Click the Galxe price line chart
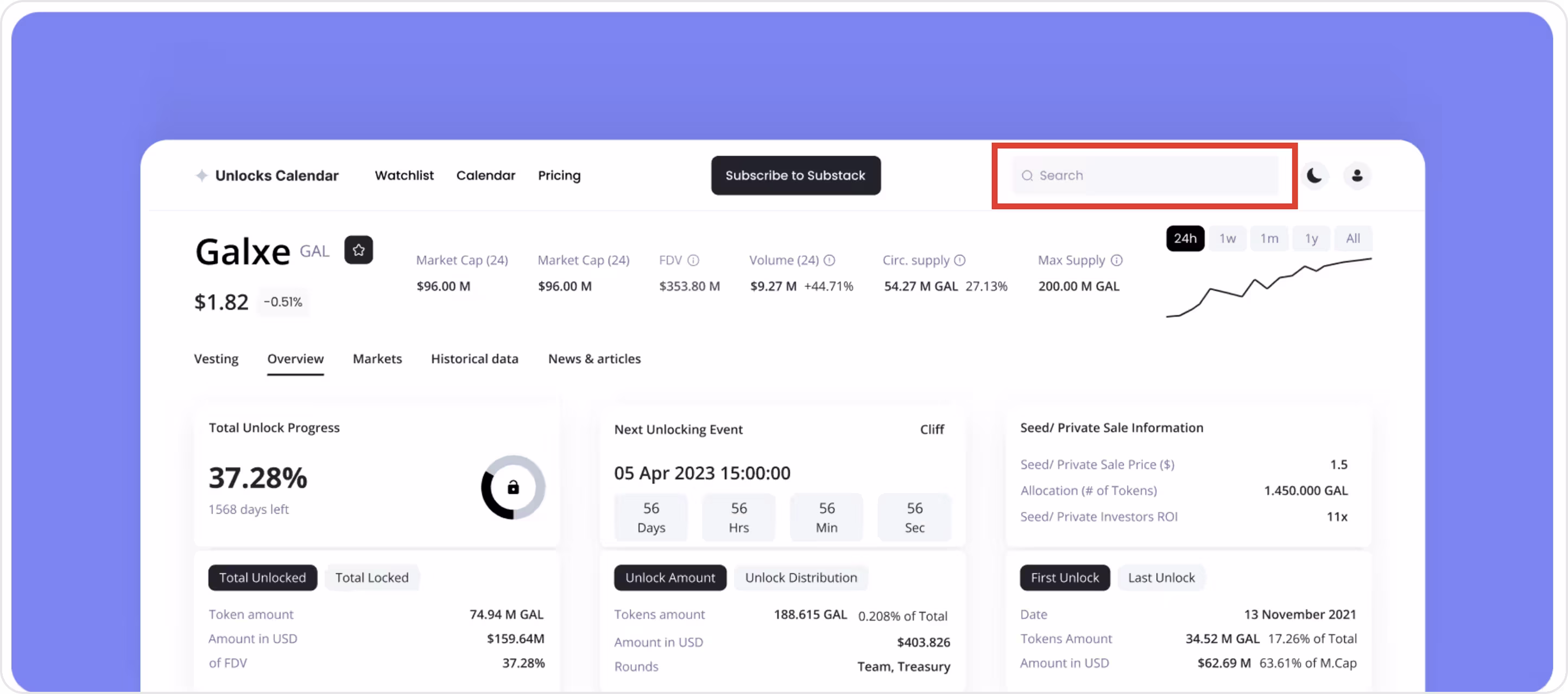This screenshot has height=694, width=1568. [1268, 287]
